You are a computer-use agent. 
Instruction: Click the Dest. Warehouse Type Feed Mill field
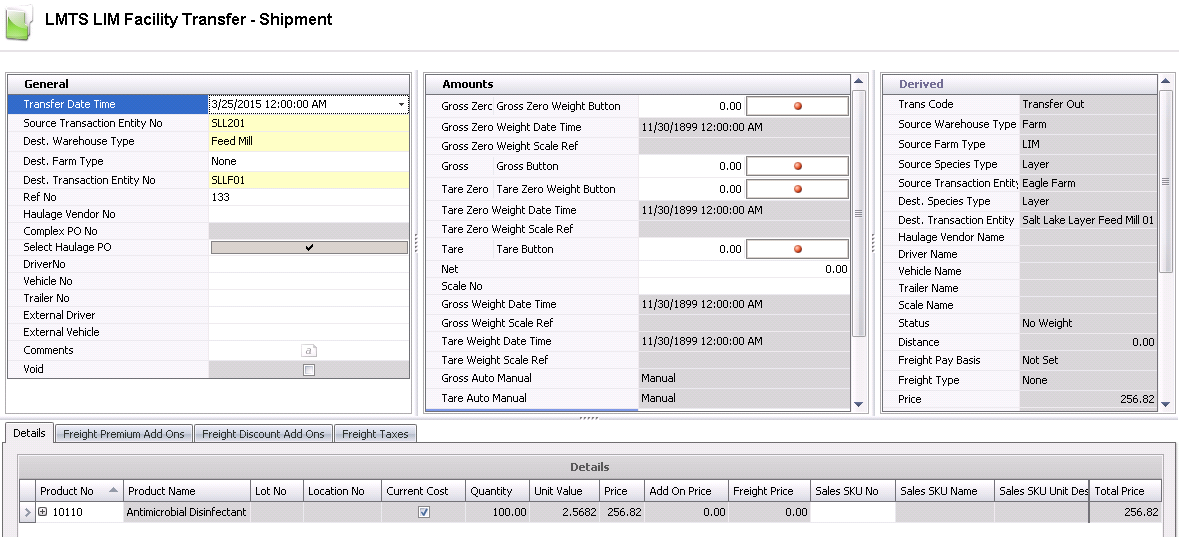(309, 141)
